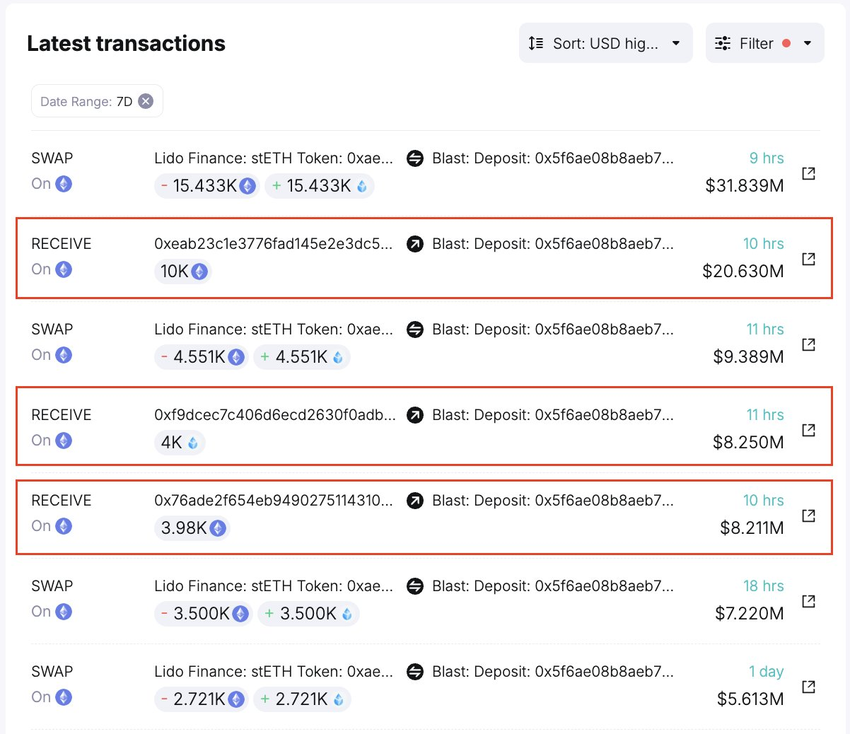Viewport: 850px width, 734px height.
Task: Click the minus 15.433K ETH amount chip
Action: click(207, 186)
